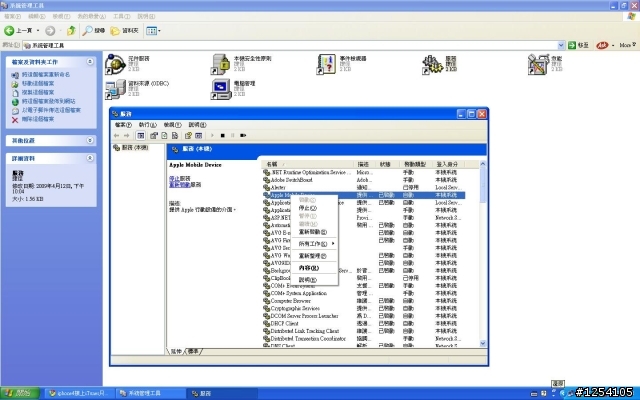Click the Stop Service square icon
The width and height of the screenshot is (640, 400).
[x=222, y=136]
